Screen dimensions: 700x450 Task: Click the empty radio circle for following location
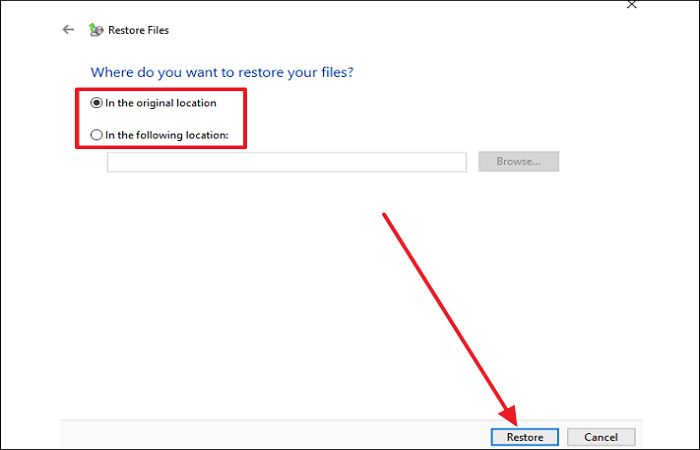[x=97, y=134]
